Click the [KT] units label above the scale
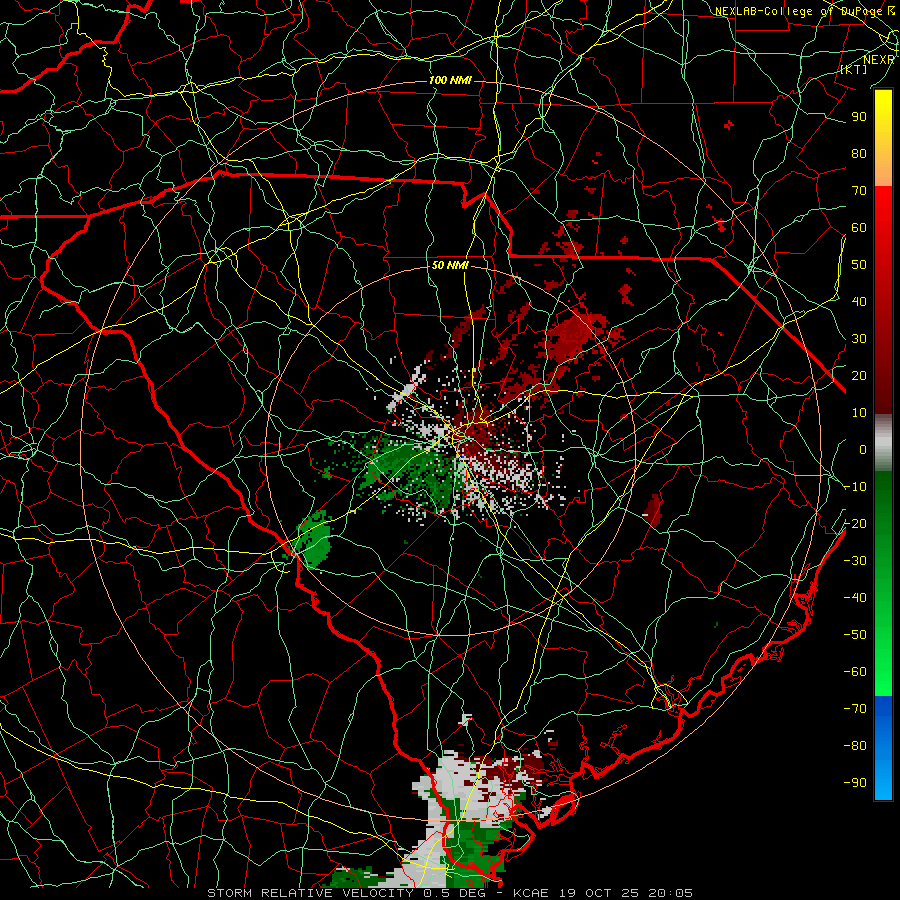The image size is (900, 900). [854, 69]
